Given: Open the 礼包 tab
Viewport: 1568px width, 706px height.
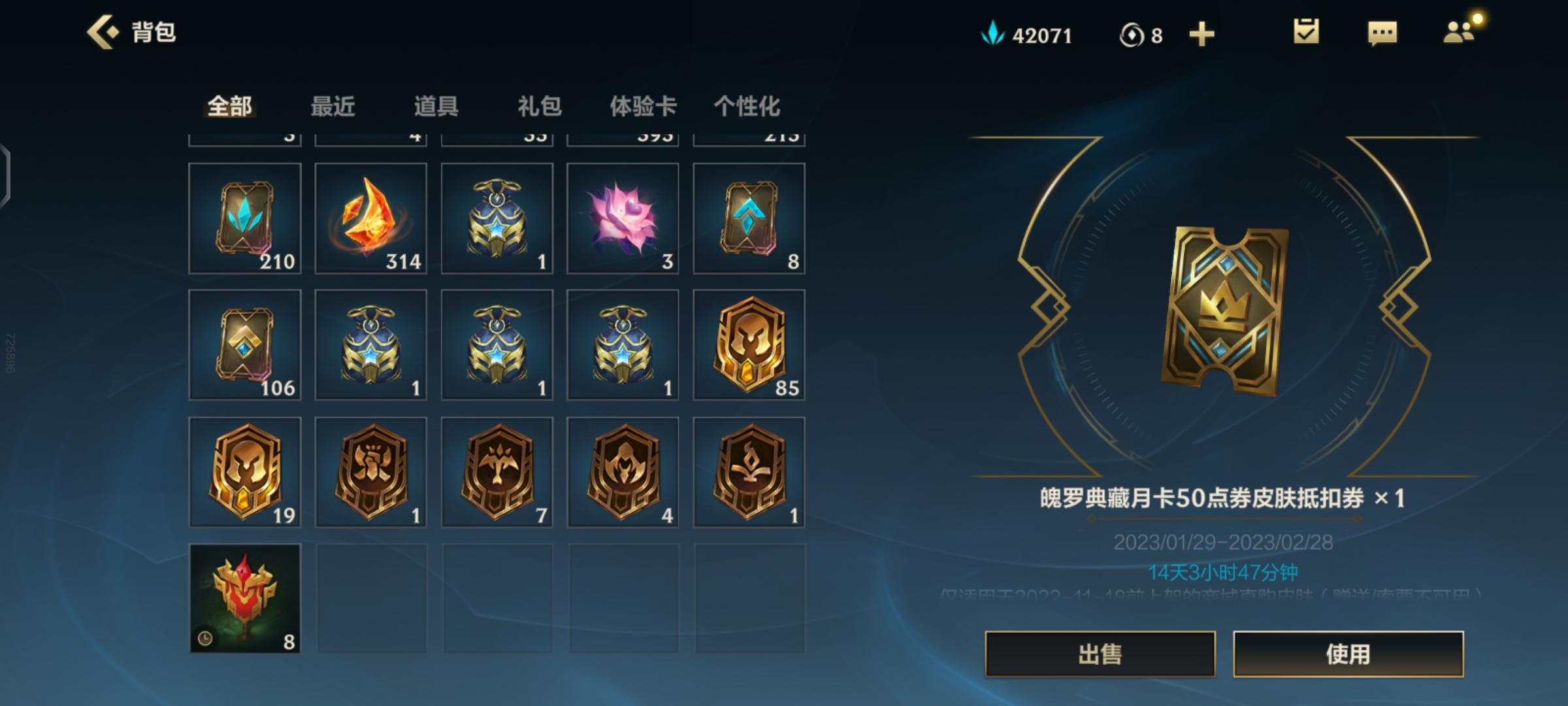Looking at the screenshot, I should pos(539,106).
